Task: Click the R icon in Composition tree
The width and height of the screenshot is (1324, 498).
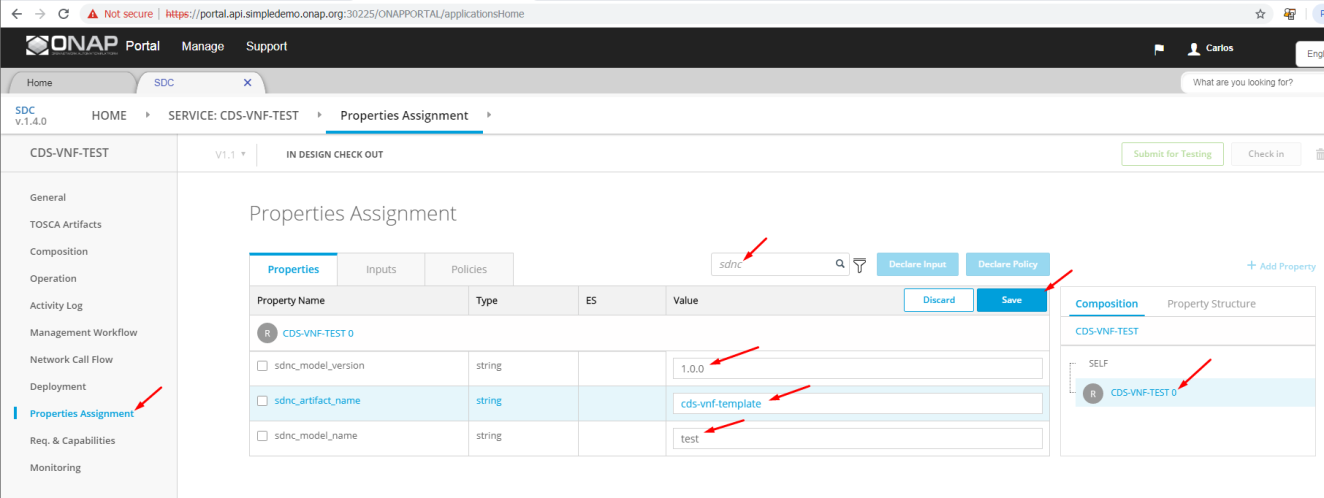Action: (x=1093, y=393)
